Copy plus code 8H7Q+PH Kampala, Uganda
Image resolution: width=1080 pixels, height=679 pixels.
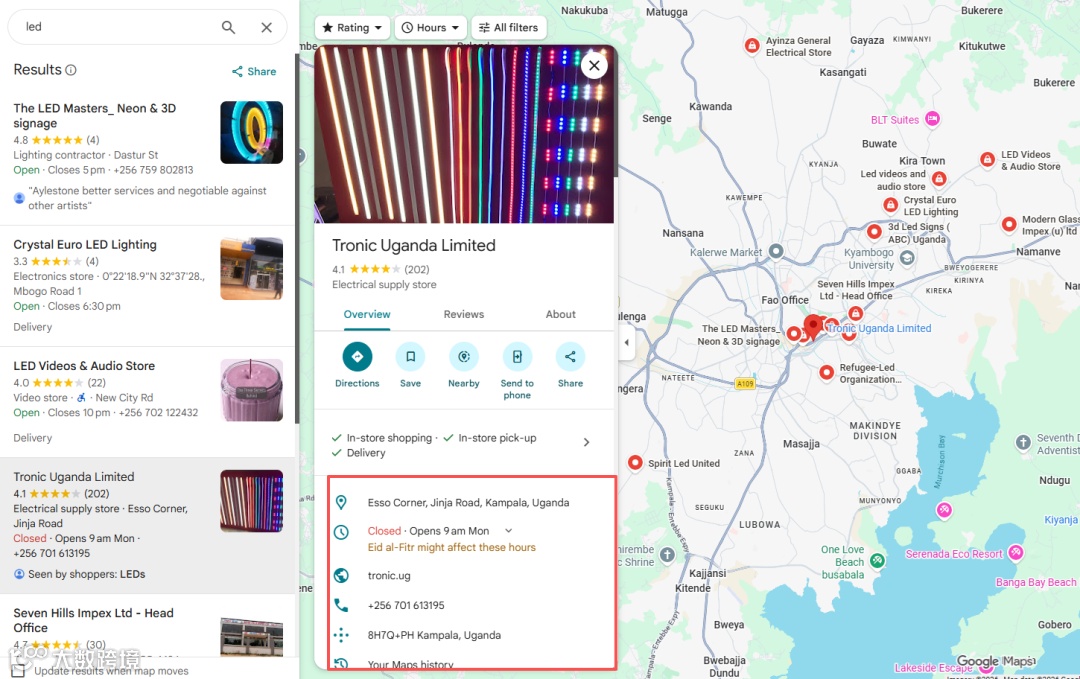click(x=434, y=635)
